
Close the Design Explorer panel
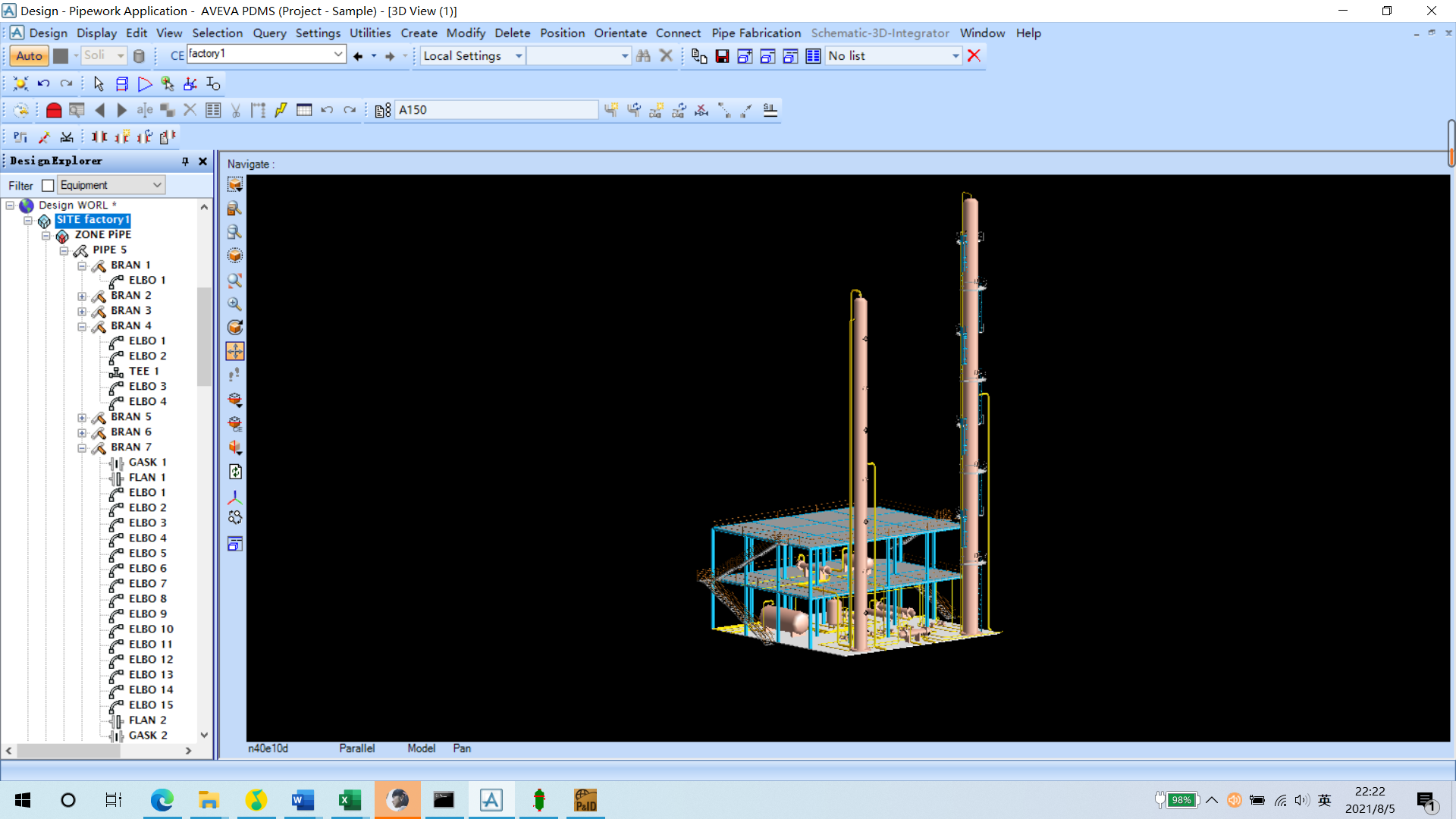(202, 162)
